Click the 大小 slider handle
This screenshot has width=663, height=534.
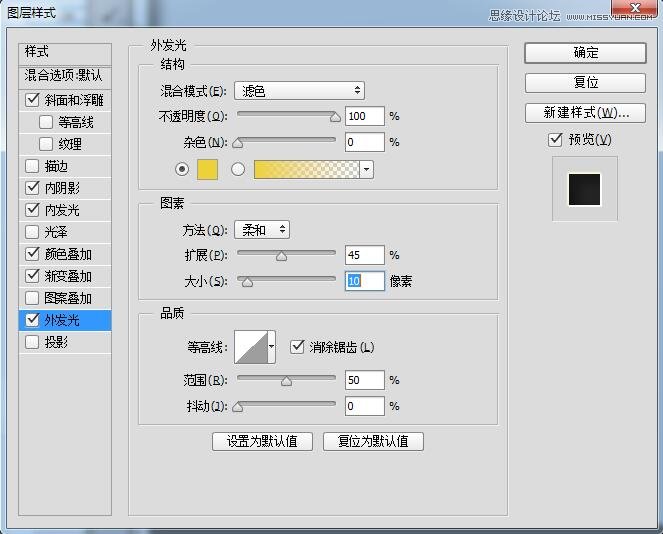pyautogui.click(x=247, y=282)
